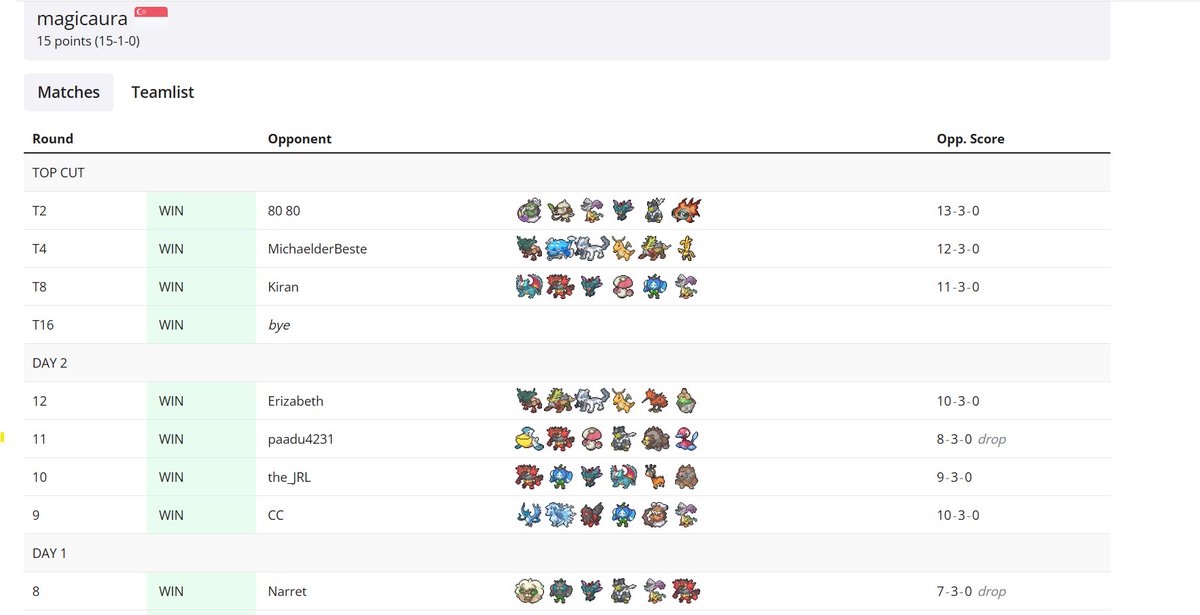Collapse the TOP CUT section
The width and height of the screenshot is (1200, 615).
click(58, 172)
